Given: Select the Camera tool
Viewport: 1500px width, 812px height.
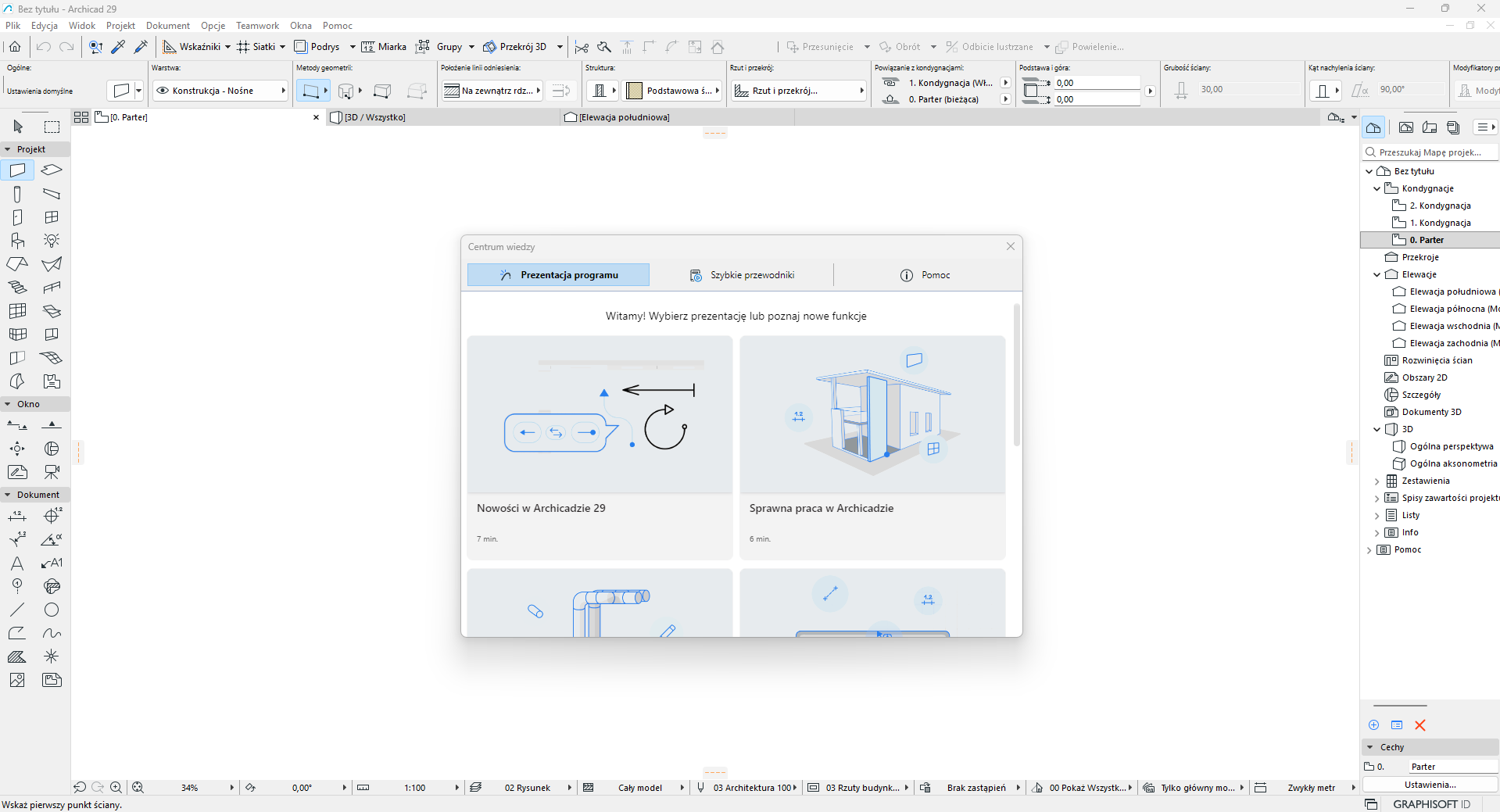Looking at the screenshot, I should [52, 472].
